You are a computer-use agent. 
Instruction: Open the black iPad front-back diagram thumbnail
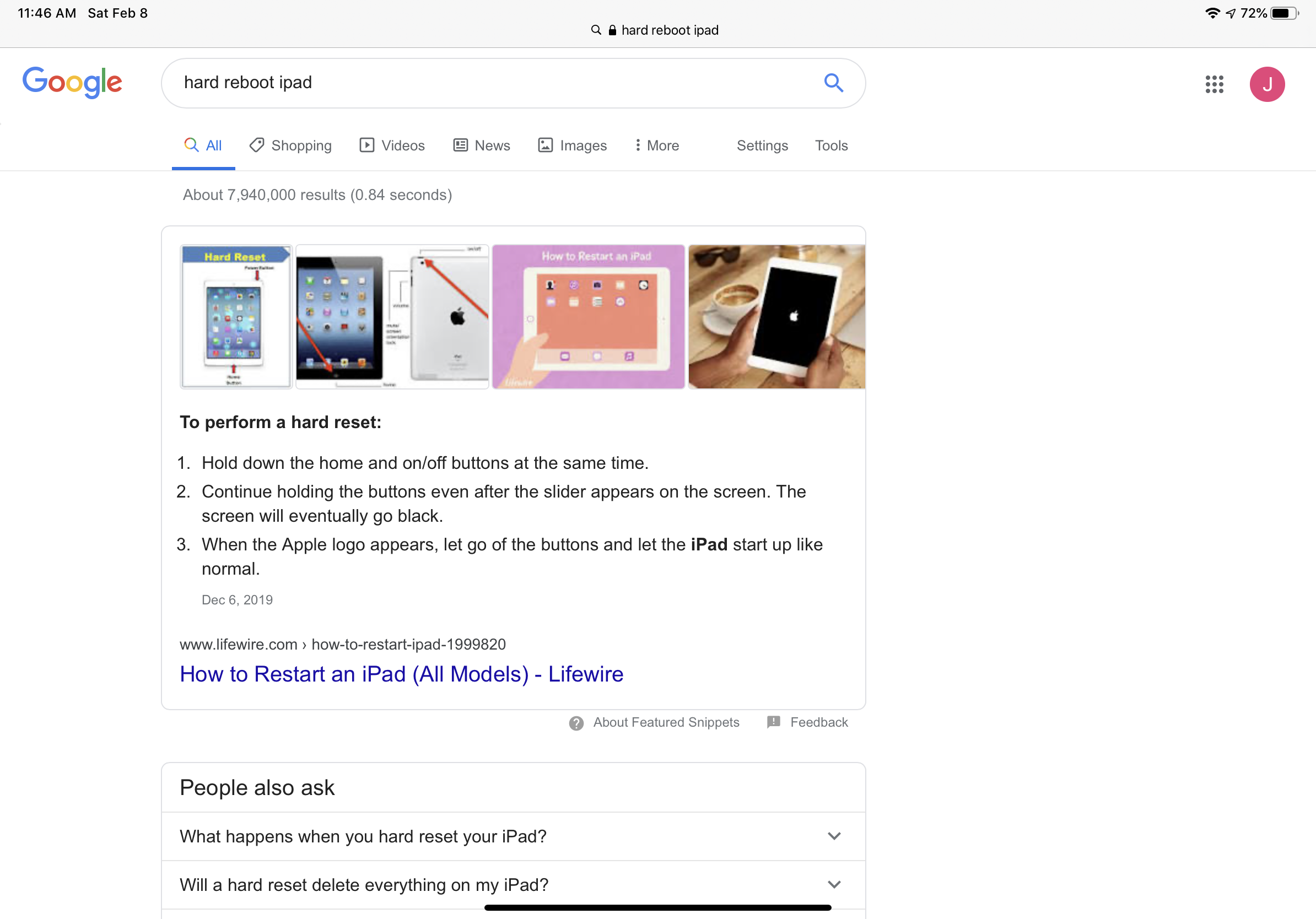click(x=392, y=317)
